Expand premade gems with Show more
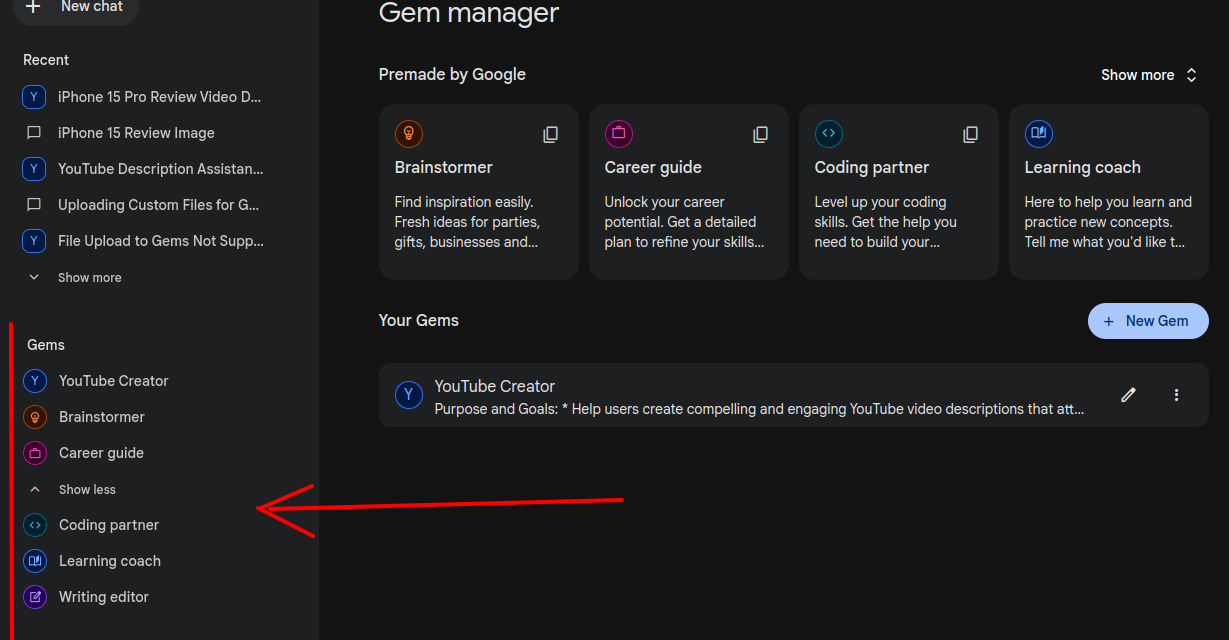 (1149, 75)
